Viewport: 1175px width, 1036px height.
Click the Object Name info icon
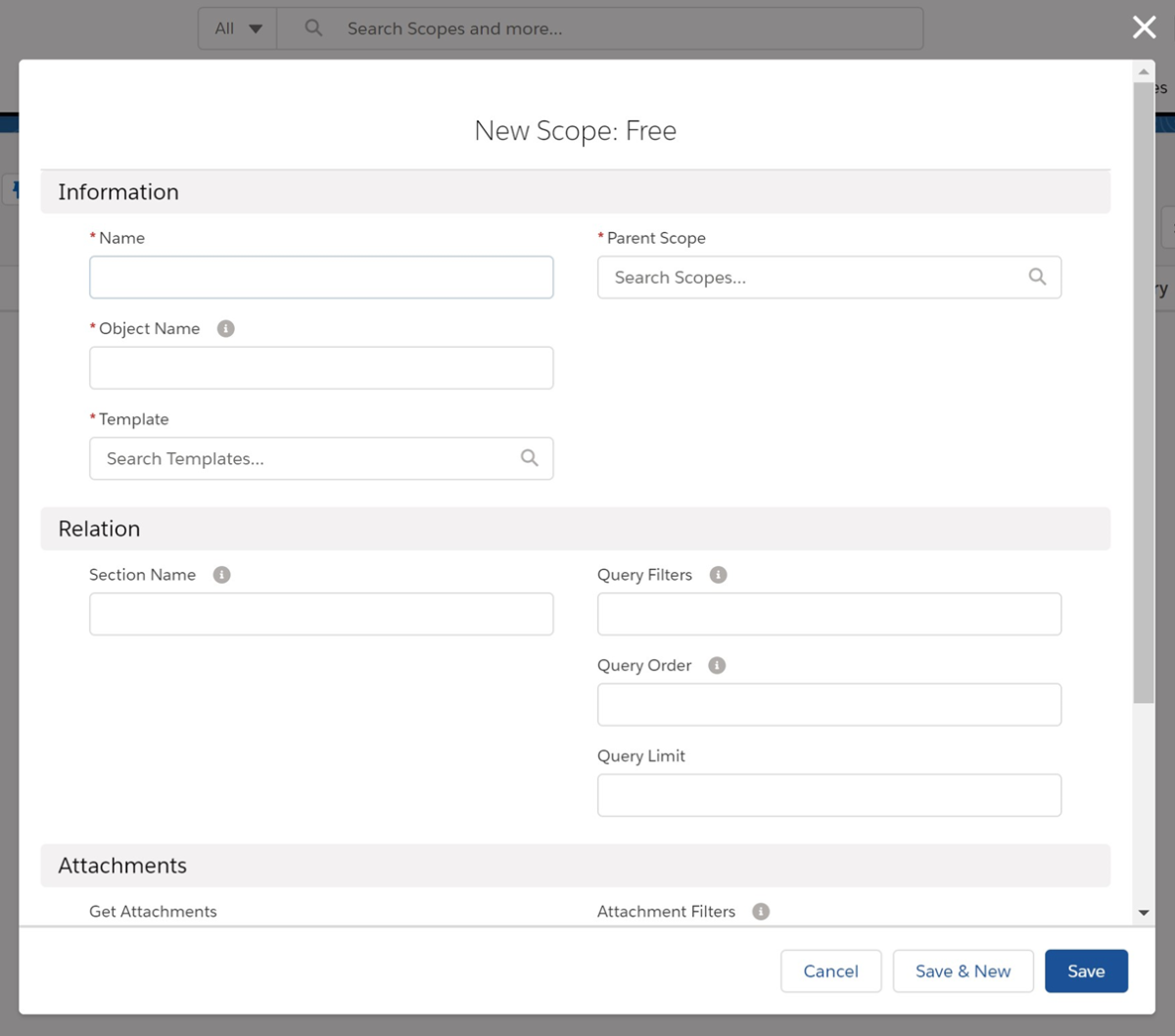pyautogui.click(x=226, y=328)
